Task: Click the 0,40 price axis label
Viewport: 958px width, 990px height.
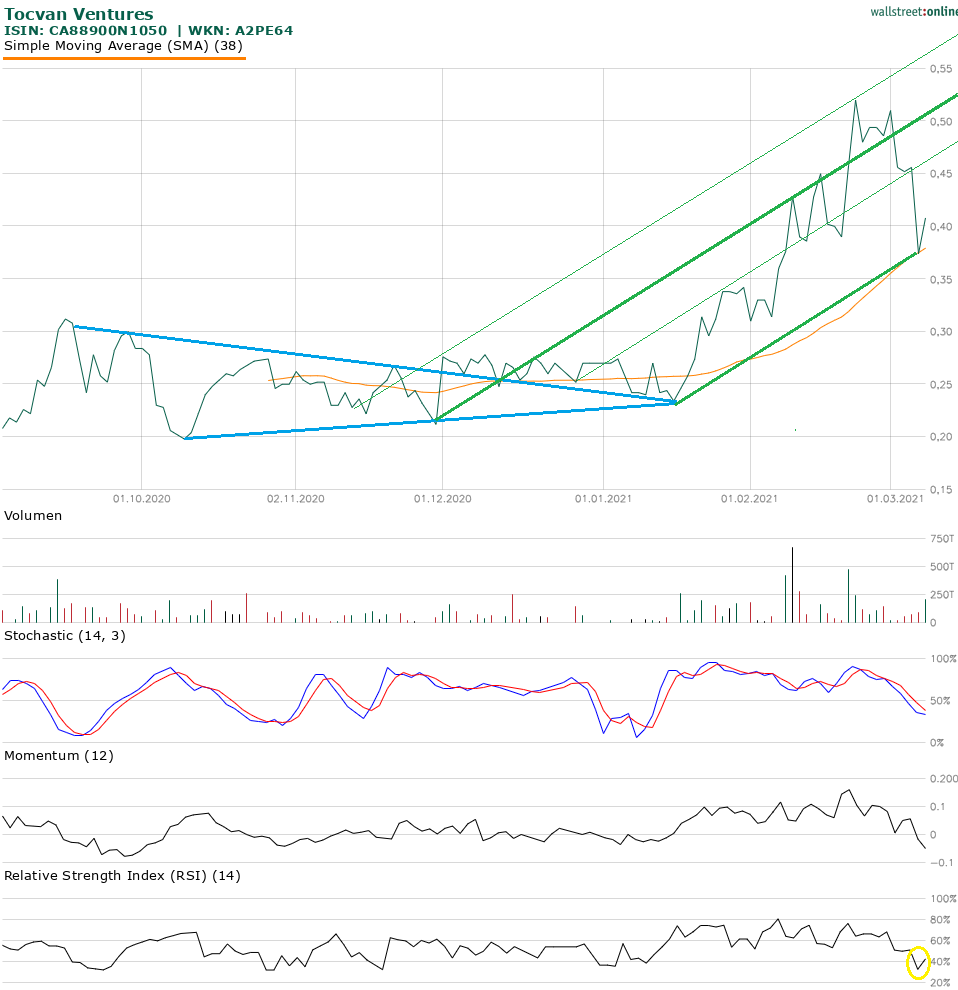Action: click(940, 226)
